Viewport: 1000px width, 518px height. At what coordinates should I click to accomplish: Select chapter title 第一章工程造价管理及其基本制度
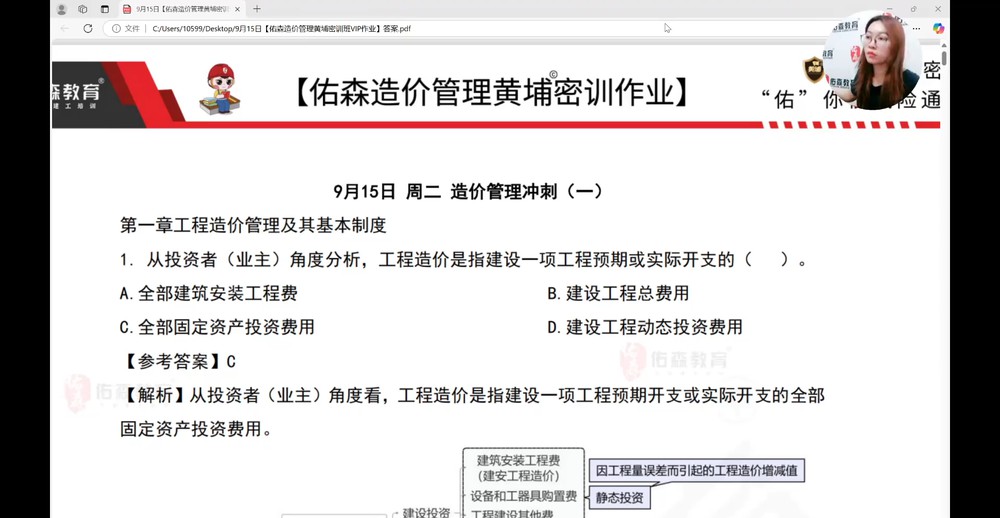(x=253, y=225)
